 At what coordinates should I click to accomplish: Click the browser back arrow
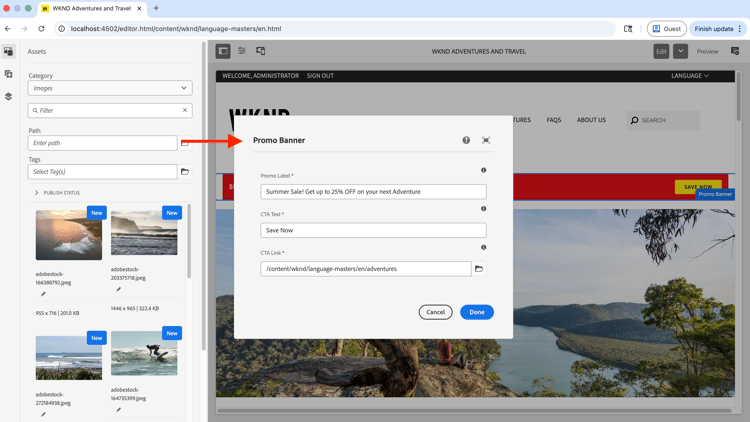(x=8, y=29)
